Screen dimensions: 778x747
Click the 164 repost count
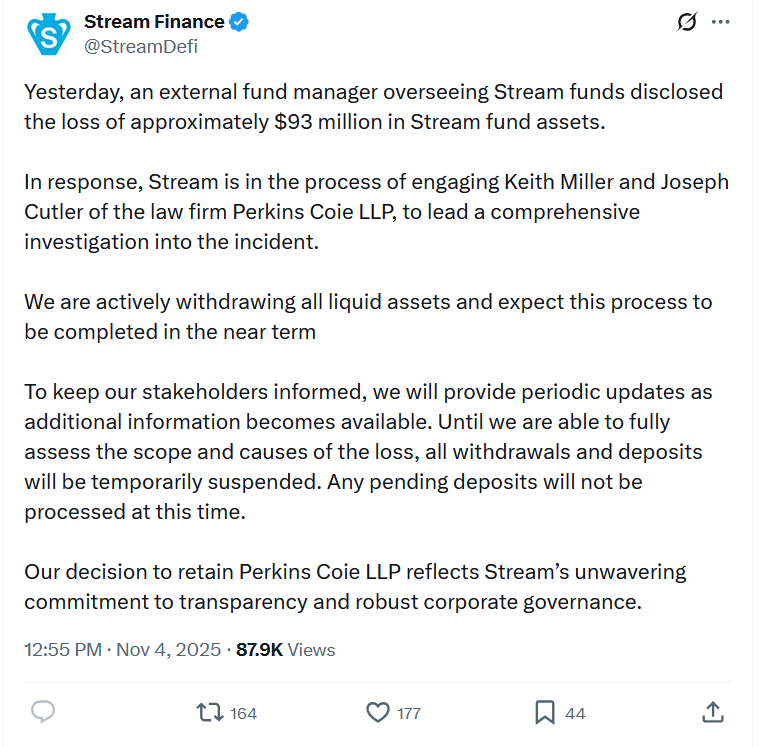(243, 713)
